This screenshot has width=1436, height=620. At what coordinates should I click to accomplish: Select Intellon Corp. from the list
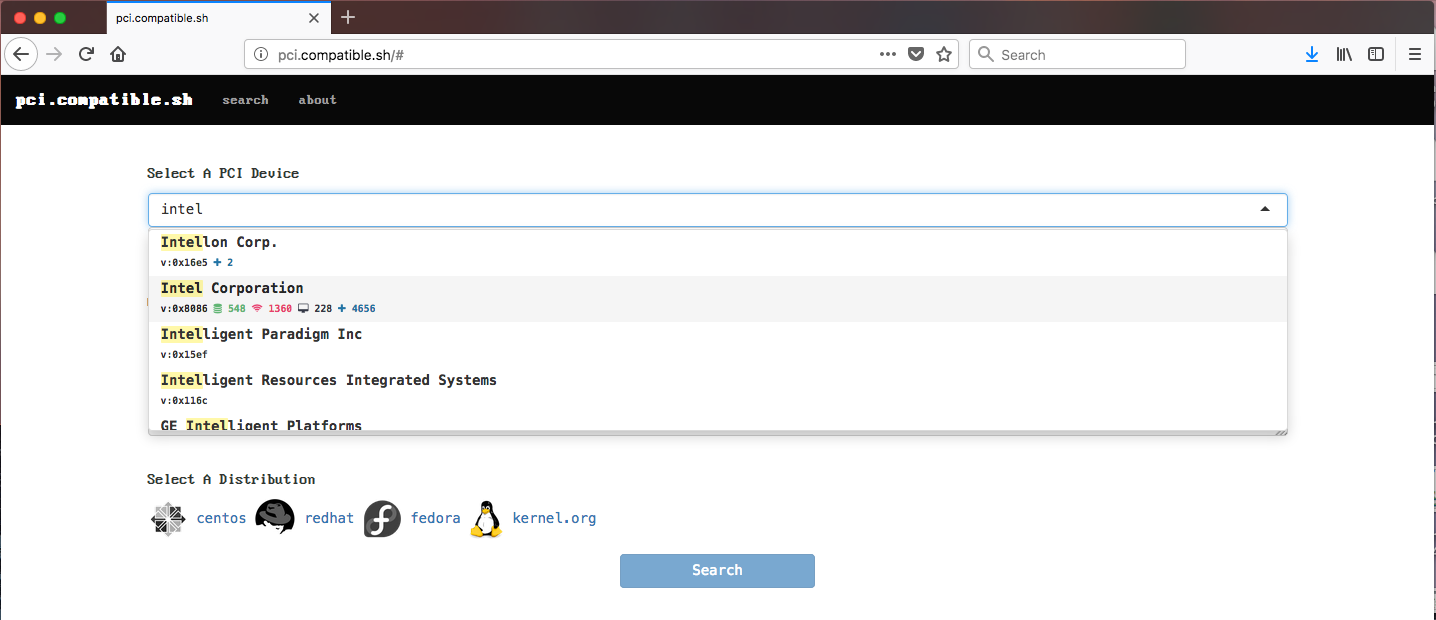tap(717, 252)
